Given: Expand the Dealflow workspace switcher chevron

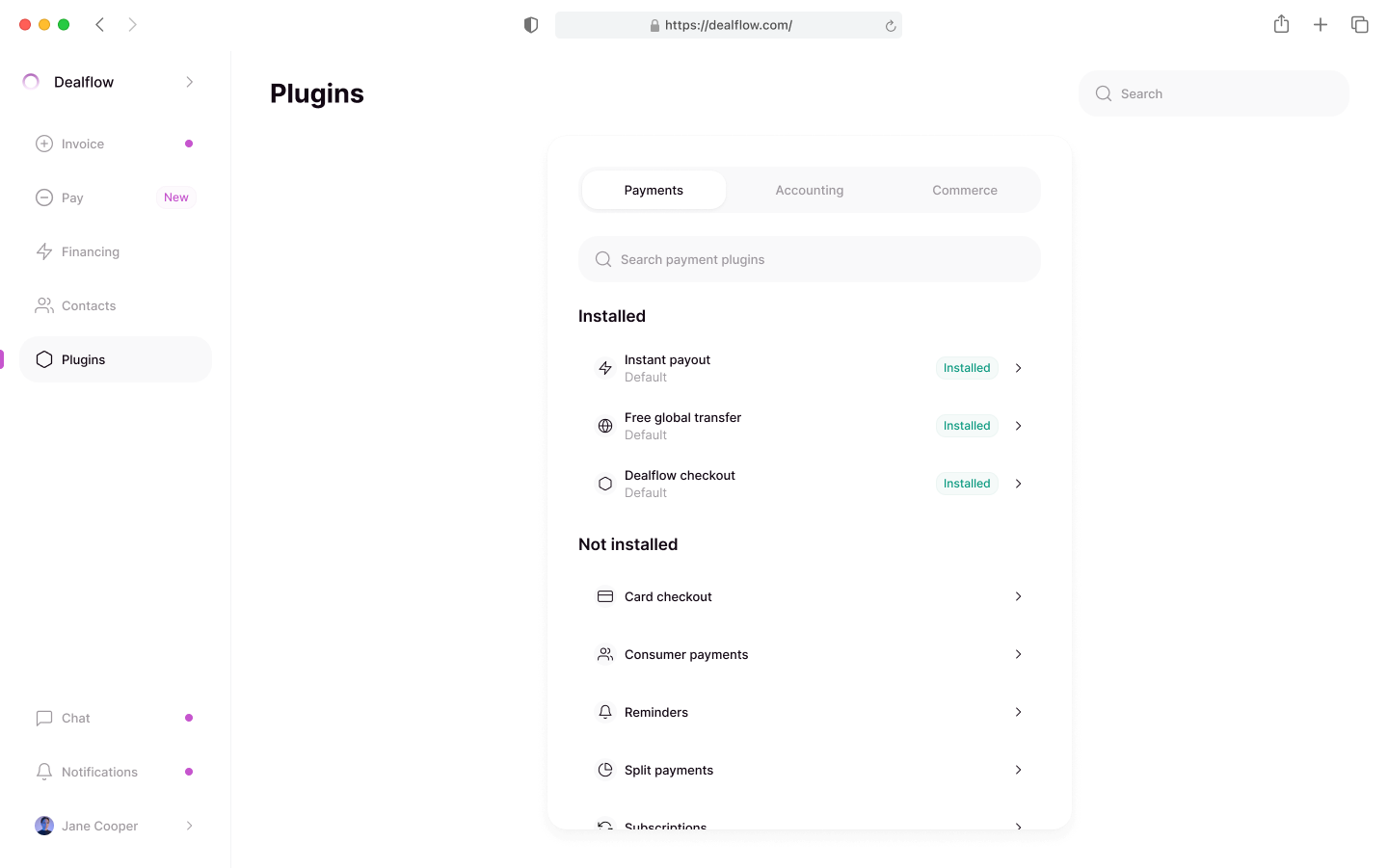Looking at the screenshot, I should 189,82.
